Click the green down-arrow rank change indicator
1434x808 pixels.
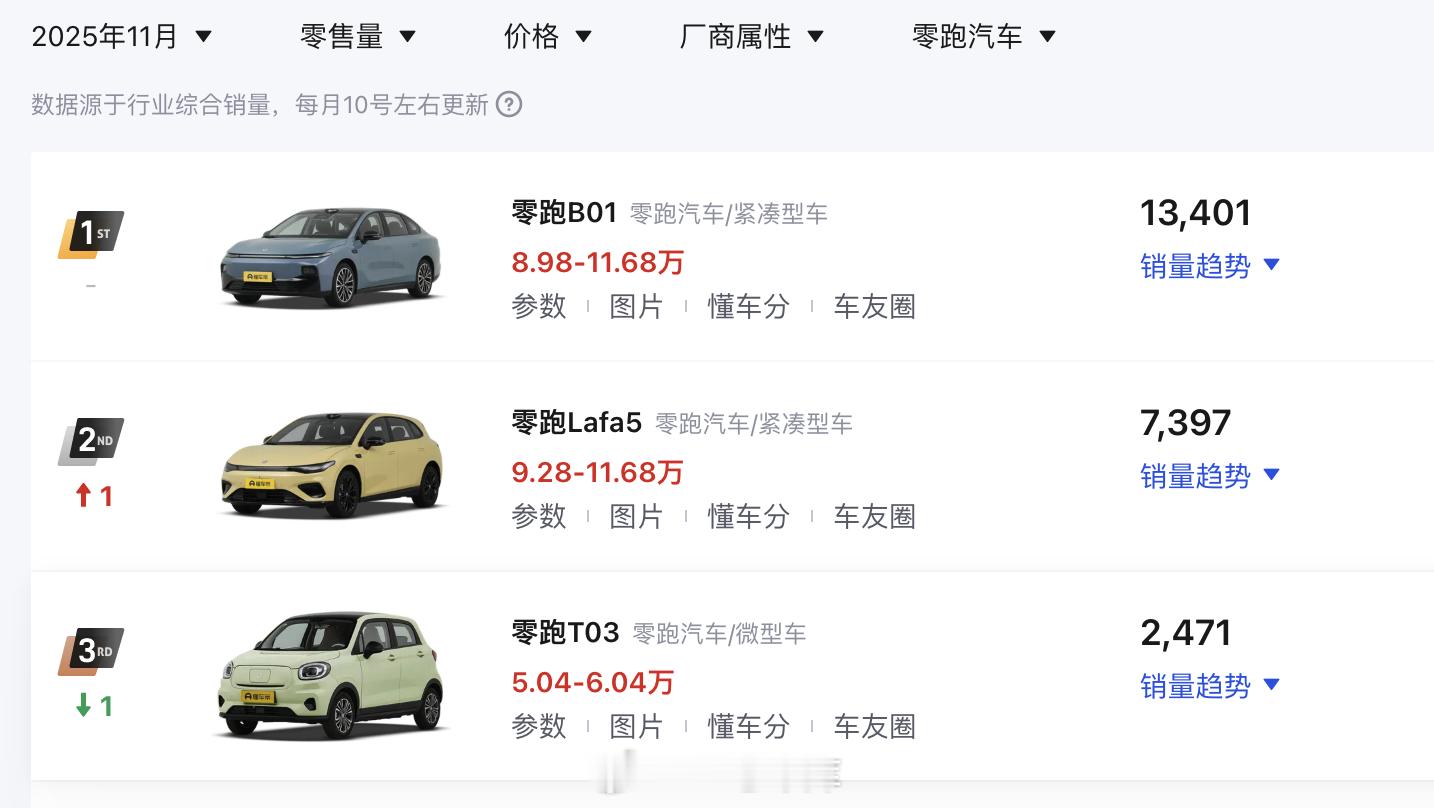click(x=91, y=706)
